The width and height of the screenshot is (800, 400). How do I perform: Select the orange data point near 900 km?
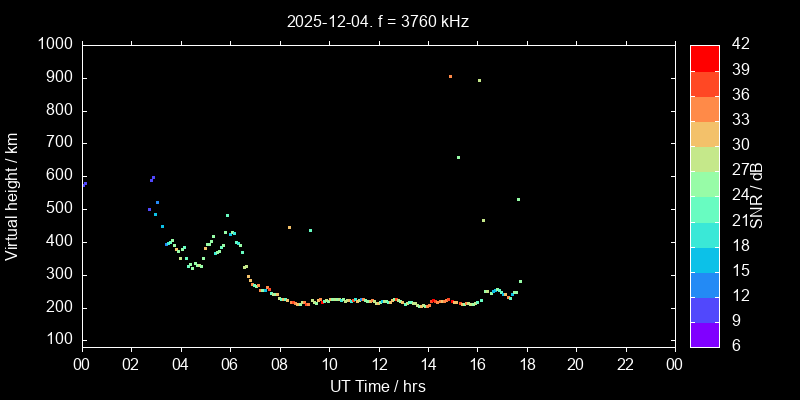pos(450,76)
